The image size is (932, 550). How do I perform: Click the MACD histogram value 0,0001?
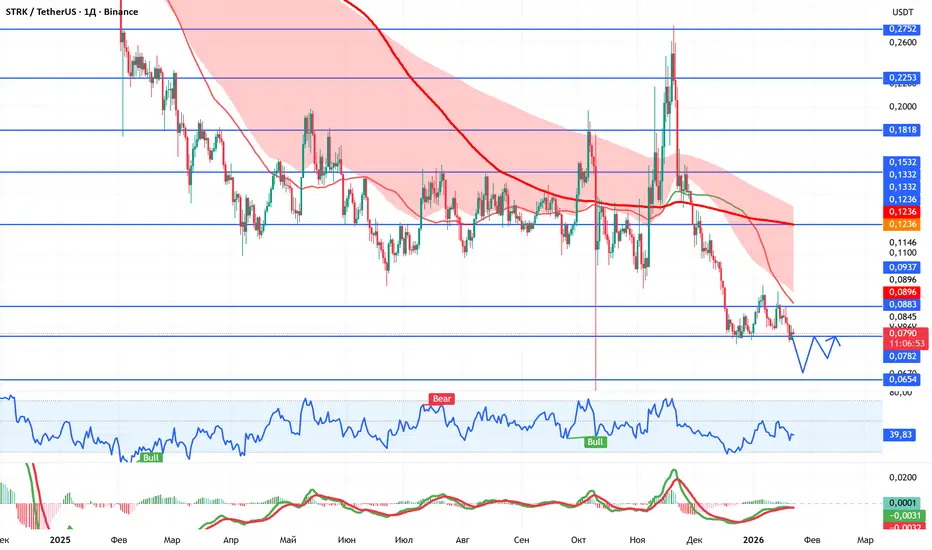[902, 503]
